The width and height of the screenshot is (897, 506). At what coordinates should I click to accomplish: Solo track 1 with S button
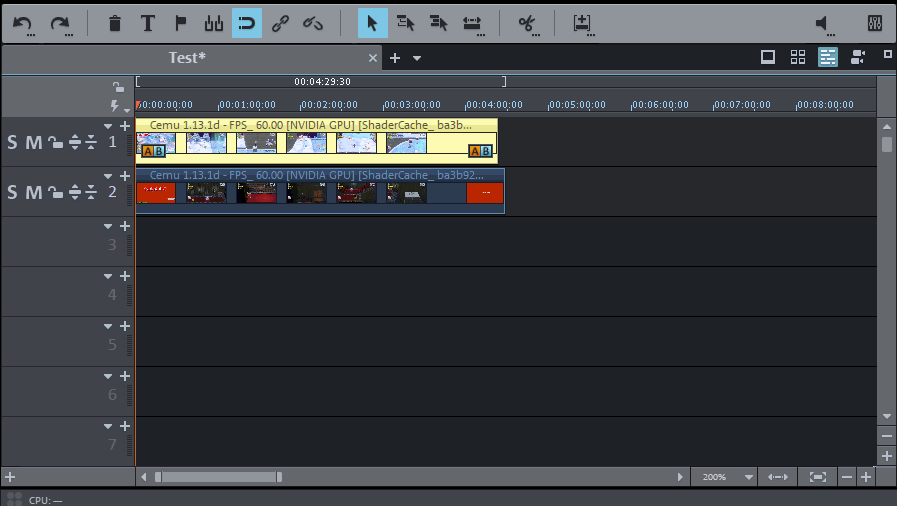tap(12, 142)
